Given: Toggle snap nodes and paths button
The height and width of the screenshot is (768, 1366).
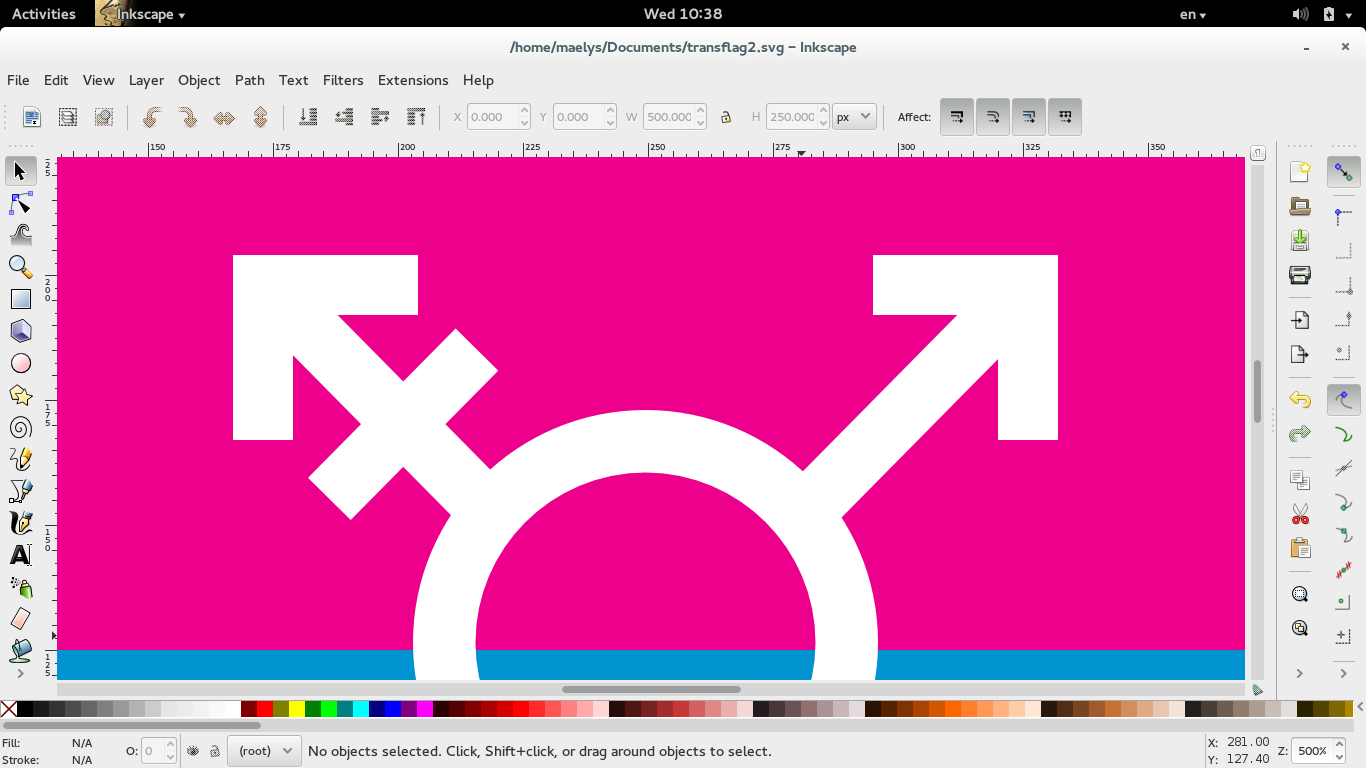Looking at the screenshot, I should 1343,400.
